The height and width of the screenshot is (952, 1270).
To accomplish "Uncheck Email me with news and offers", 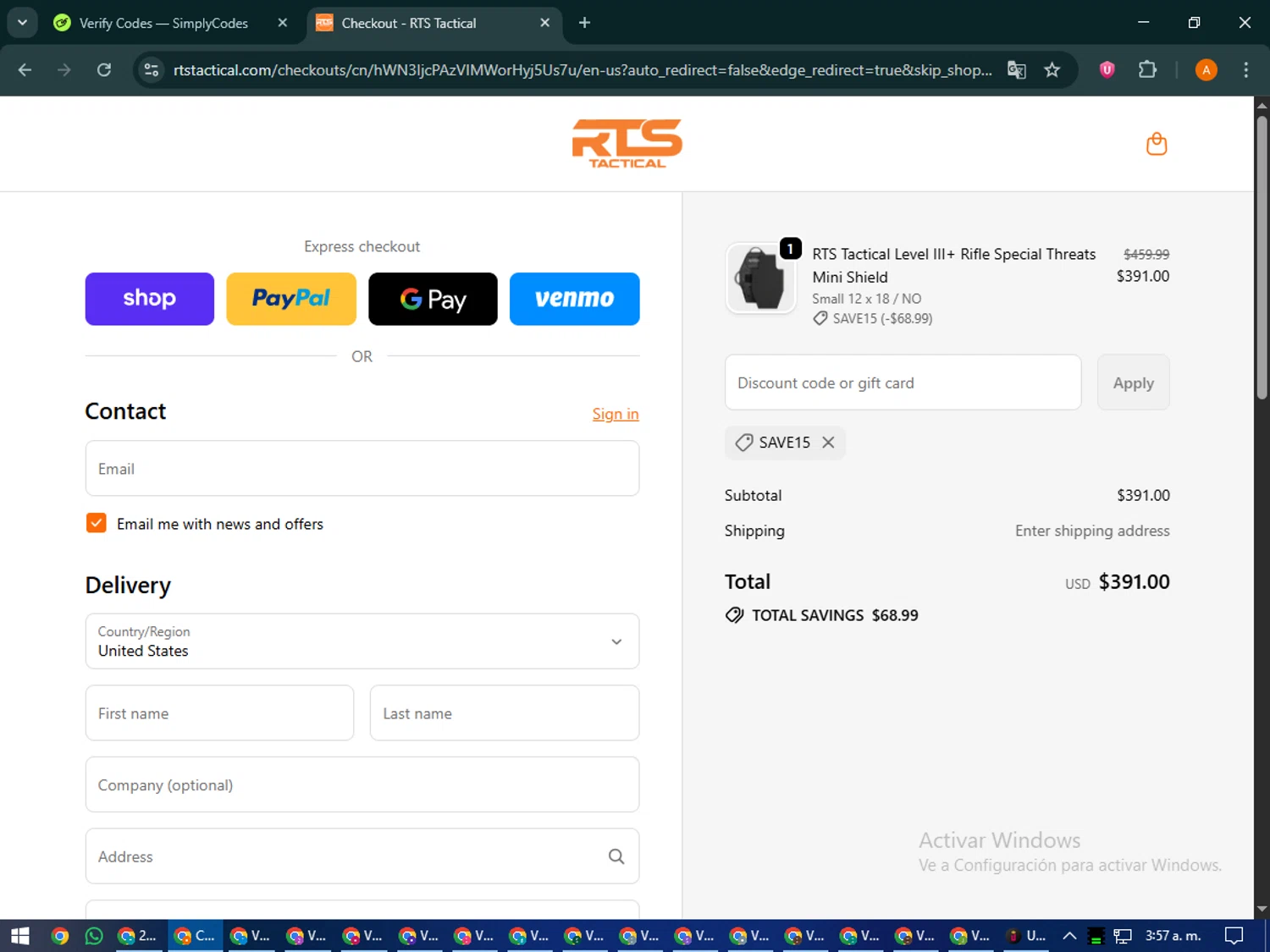I will (97, 523).
